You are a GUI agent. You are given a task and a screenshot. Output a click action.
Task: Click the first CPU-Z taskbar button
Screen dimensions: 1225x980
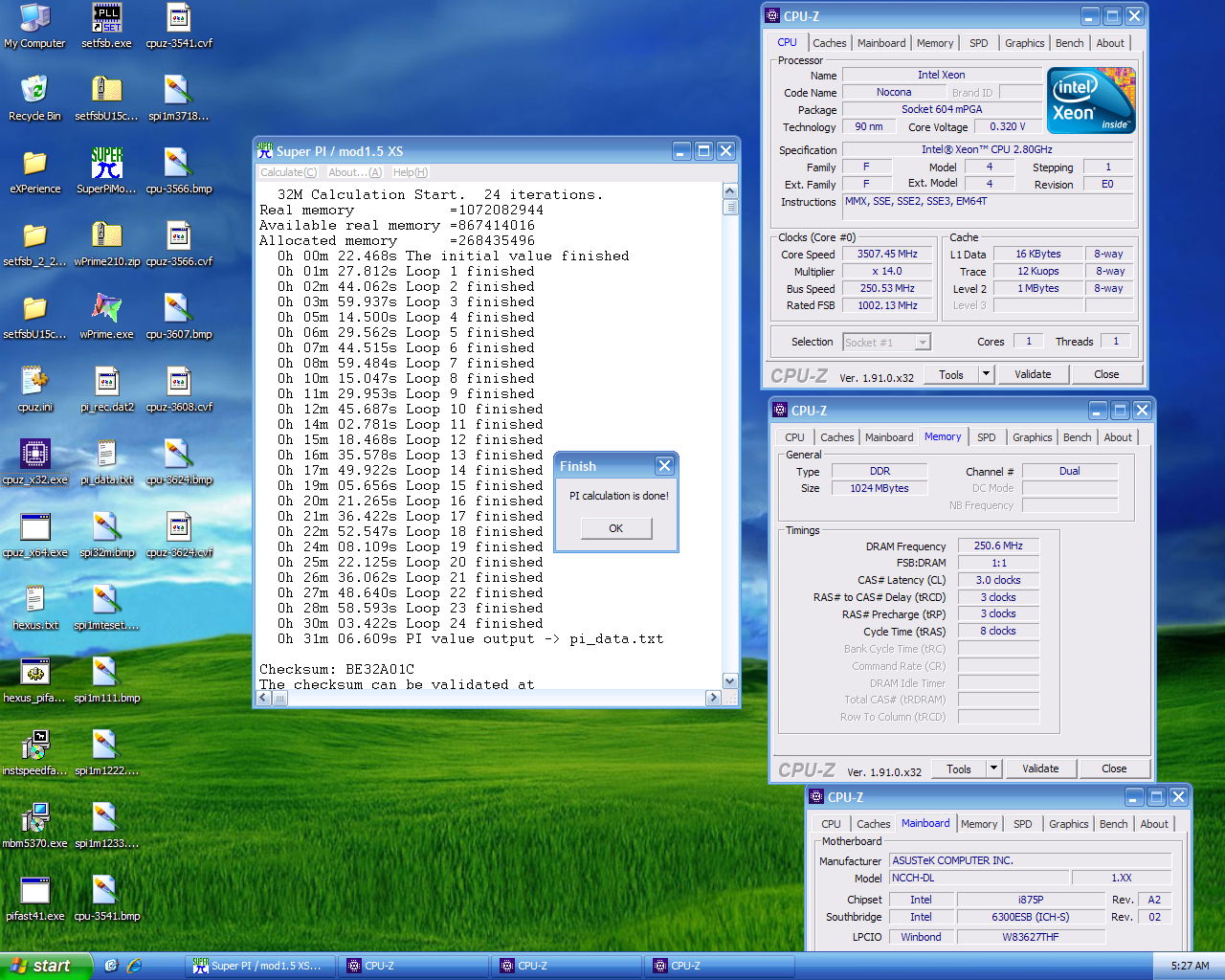tap(413, 966)
